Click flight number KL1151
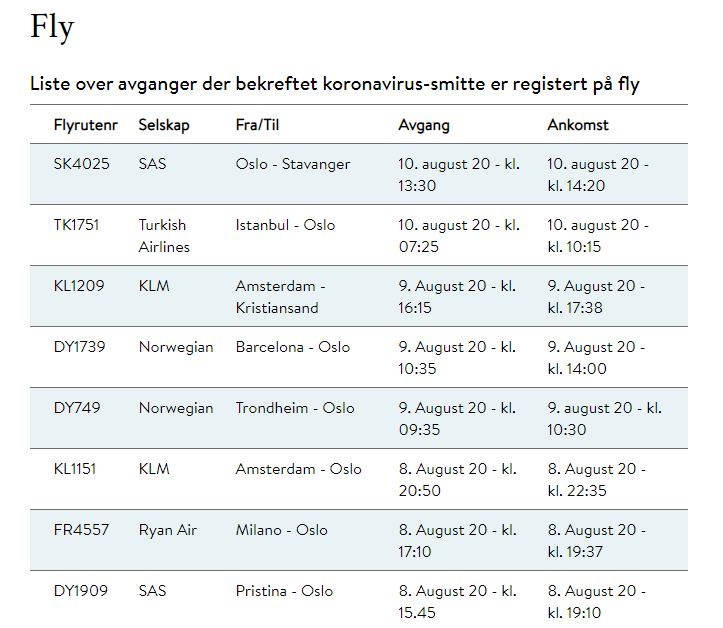Viewport: 723px width, 628px height. click(x=75, y=468)
